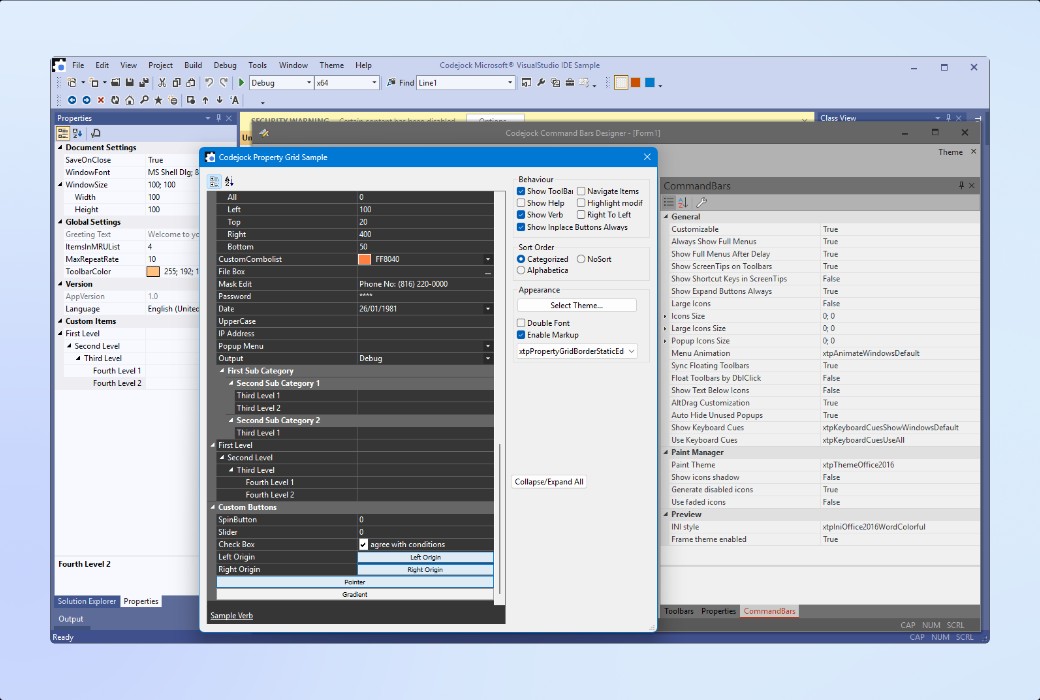The width and height of the screenshot is (1040, 700).
Task: Click the green Start debugging play icon
Action: 241,83
